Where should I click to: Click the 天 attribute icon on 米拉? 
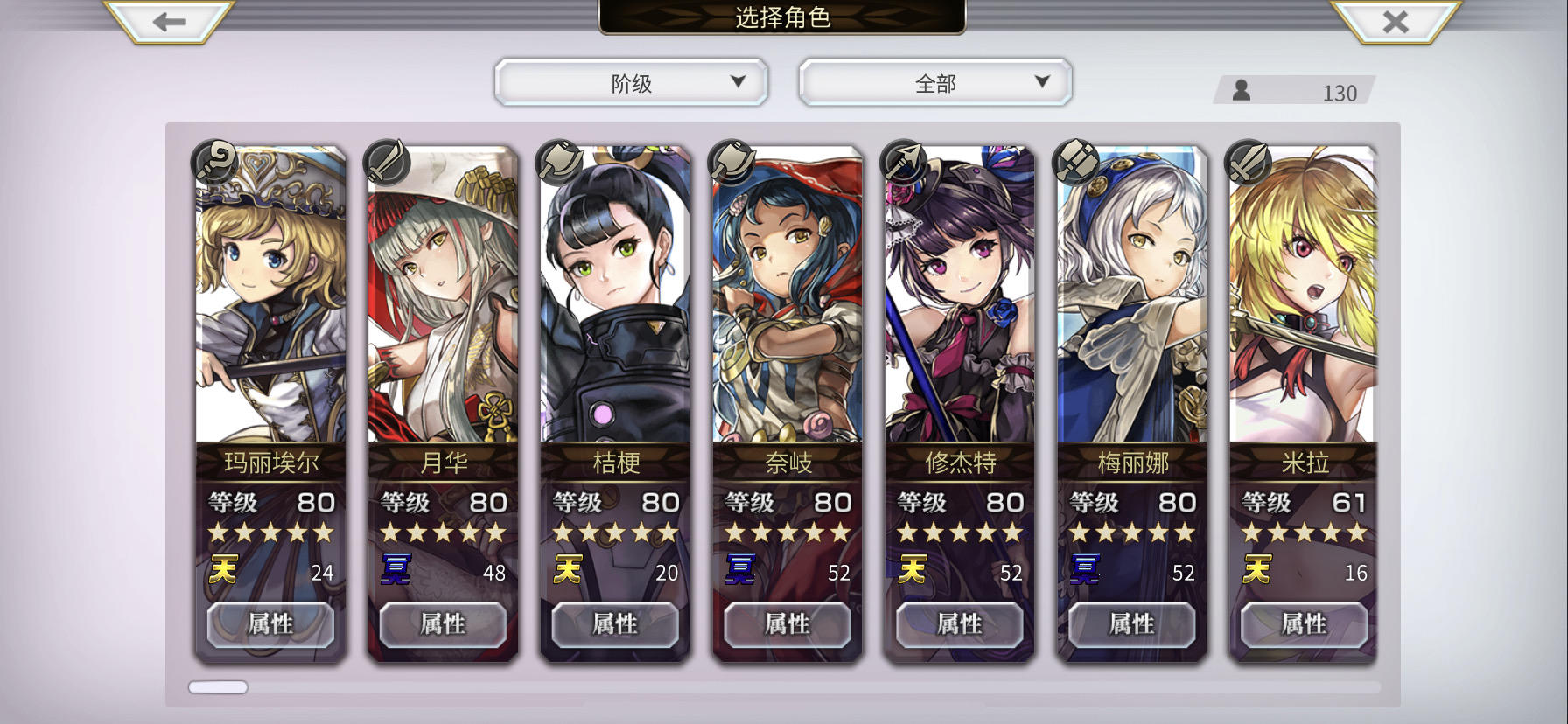pyautogui.click(x=1257, y=571)
